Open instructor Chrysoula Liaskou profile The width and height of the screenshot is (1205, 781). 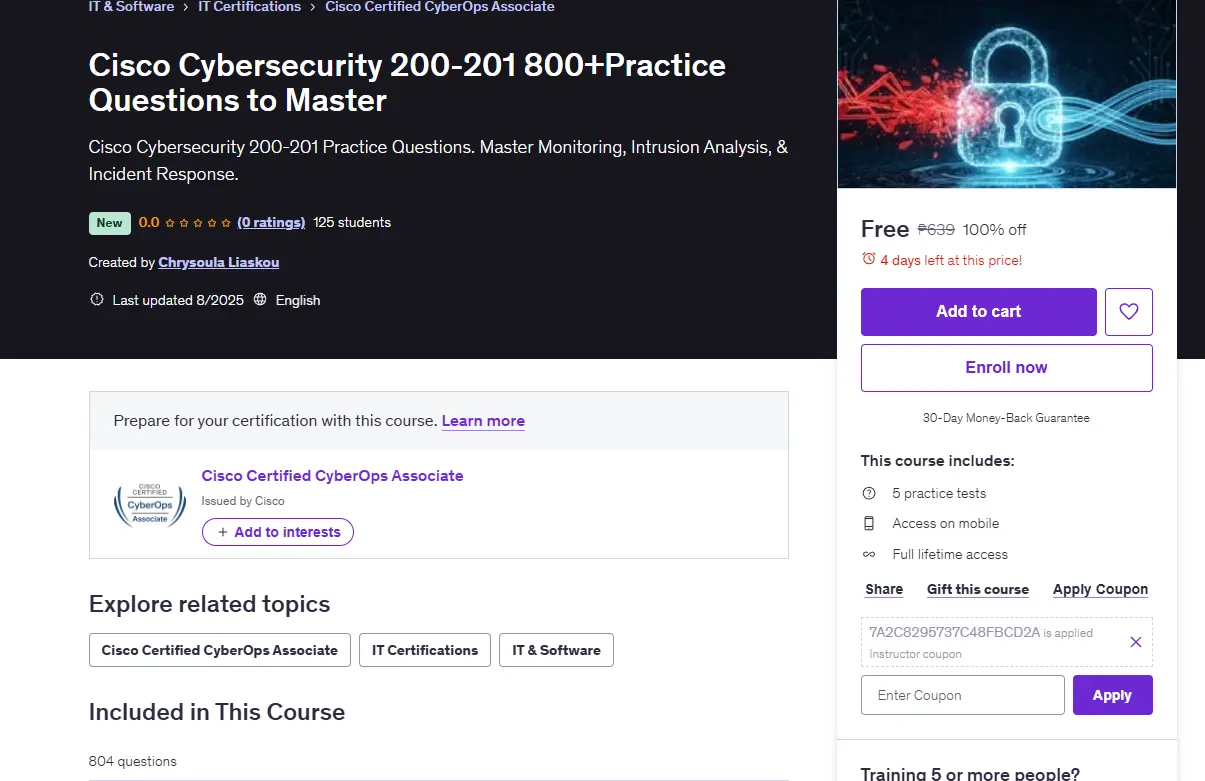[219, 263]
